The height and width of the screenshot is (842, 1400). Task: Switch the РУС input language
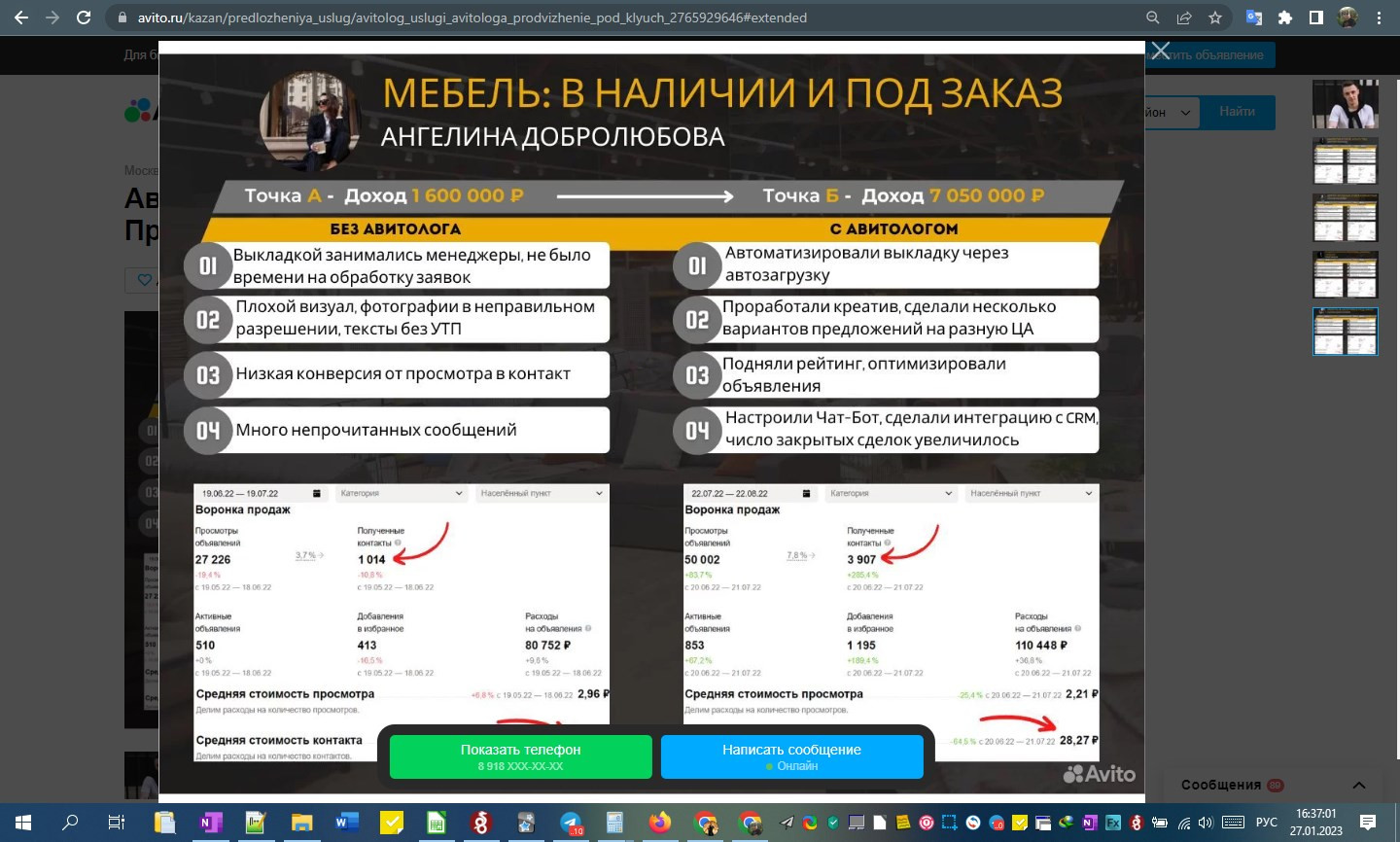tap(1266, 823)
